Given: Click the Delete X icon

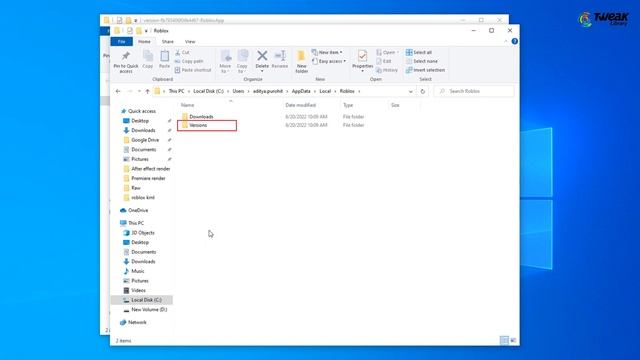Looking at the screenshot, I should tap(262, 56).
